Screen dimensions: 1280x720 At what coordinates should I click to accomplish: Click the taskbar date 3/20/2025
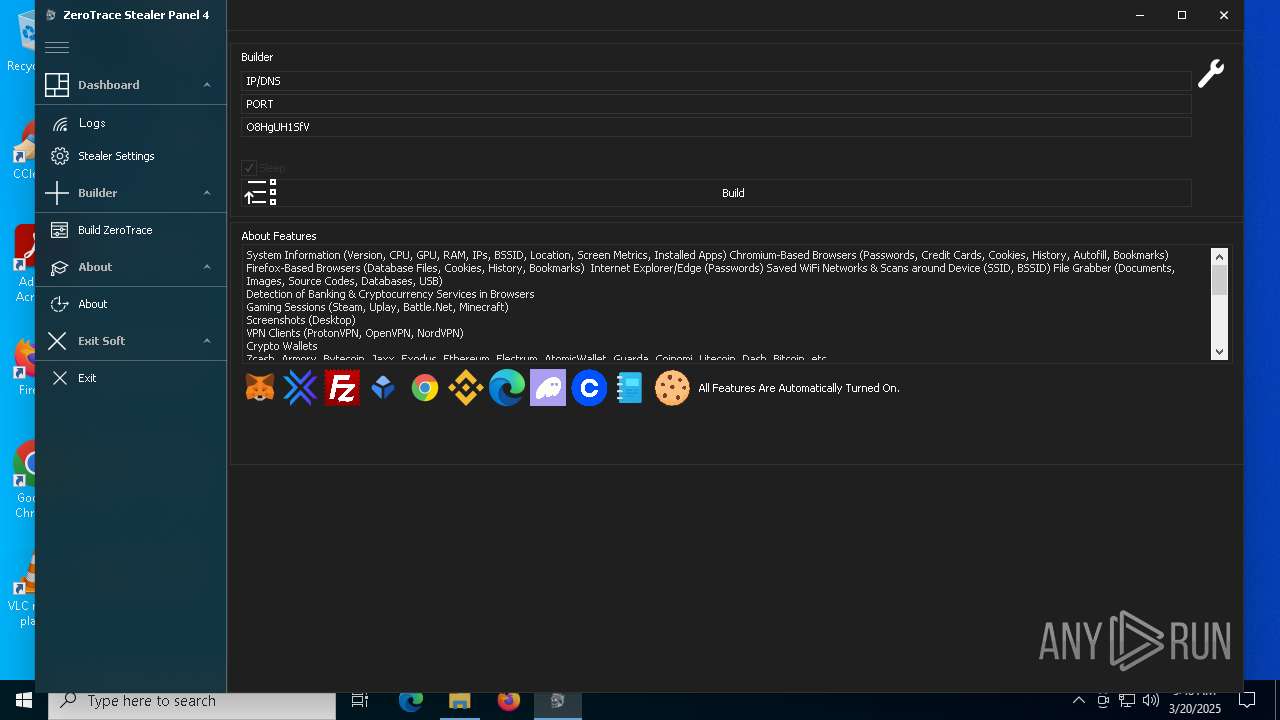[1195, 709]
